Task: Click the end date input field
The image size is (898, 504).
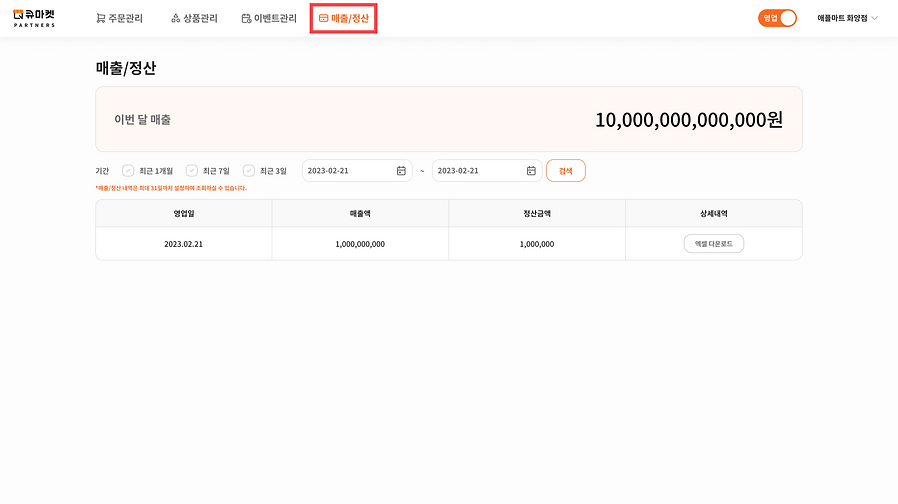Action: point(487,171)
